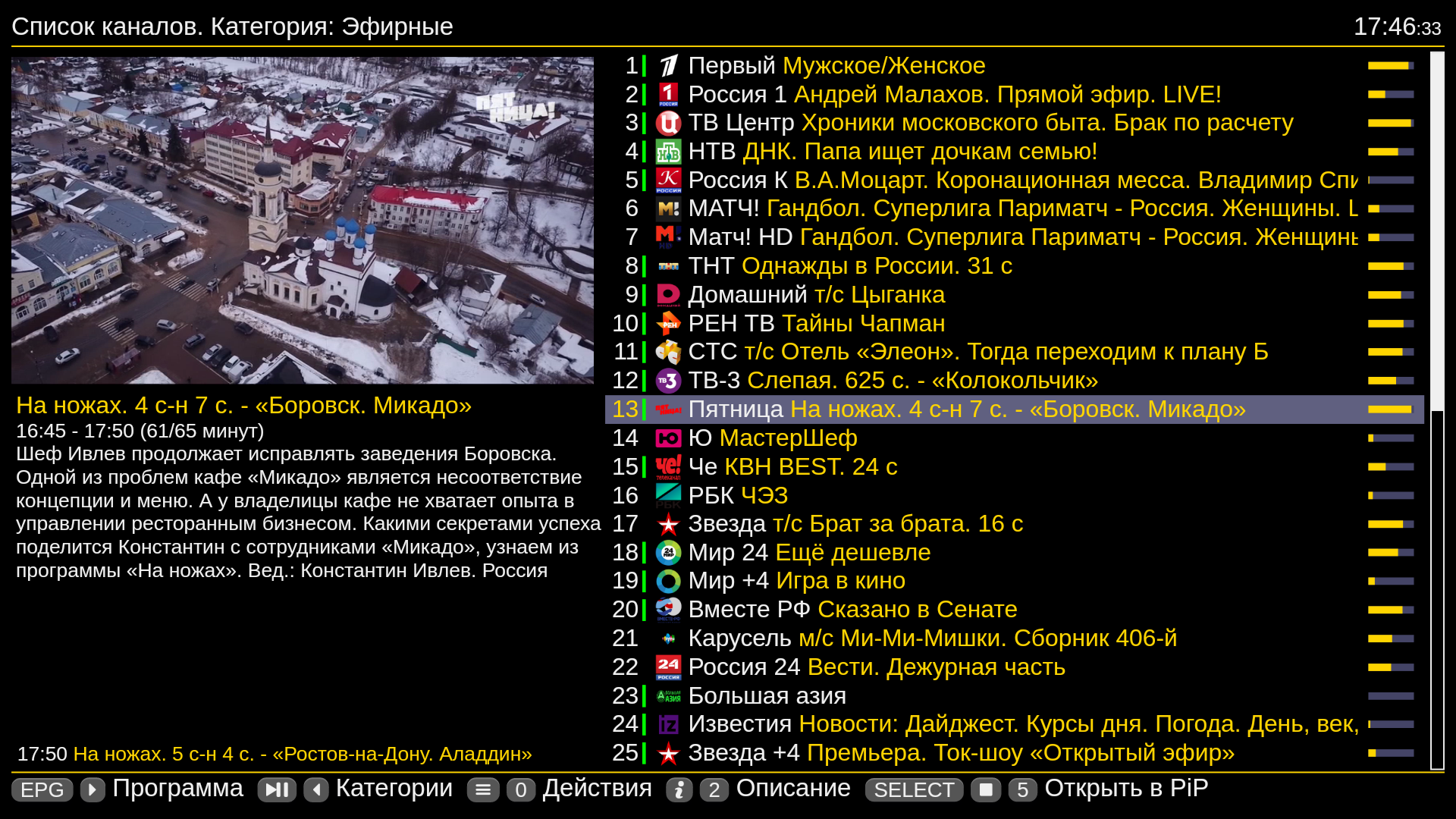This screenshot has width=1456, height=819.
Task: Select 'Мир +4 Игра в кино' row
Action: [x=1015, y=582]
